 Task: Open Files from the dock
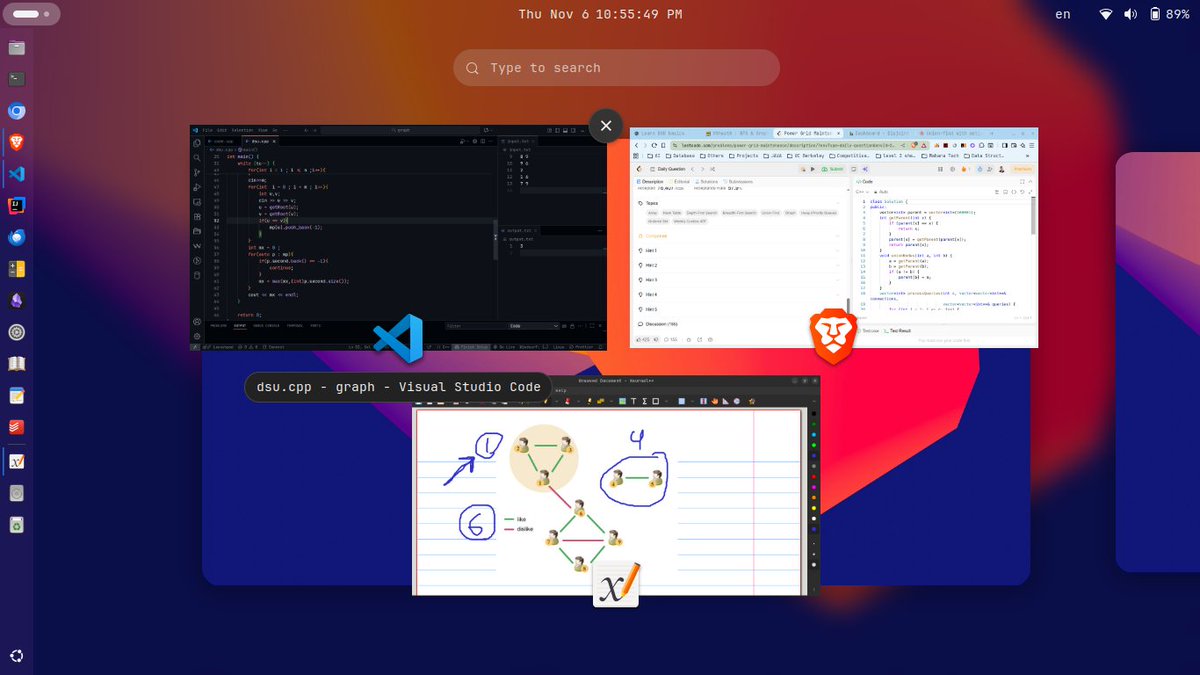coord(17,47)
